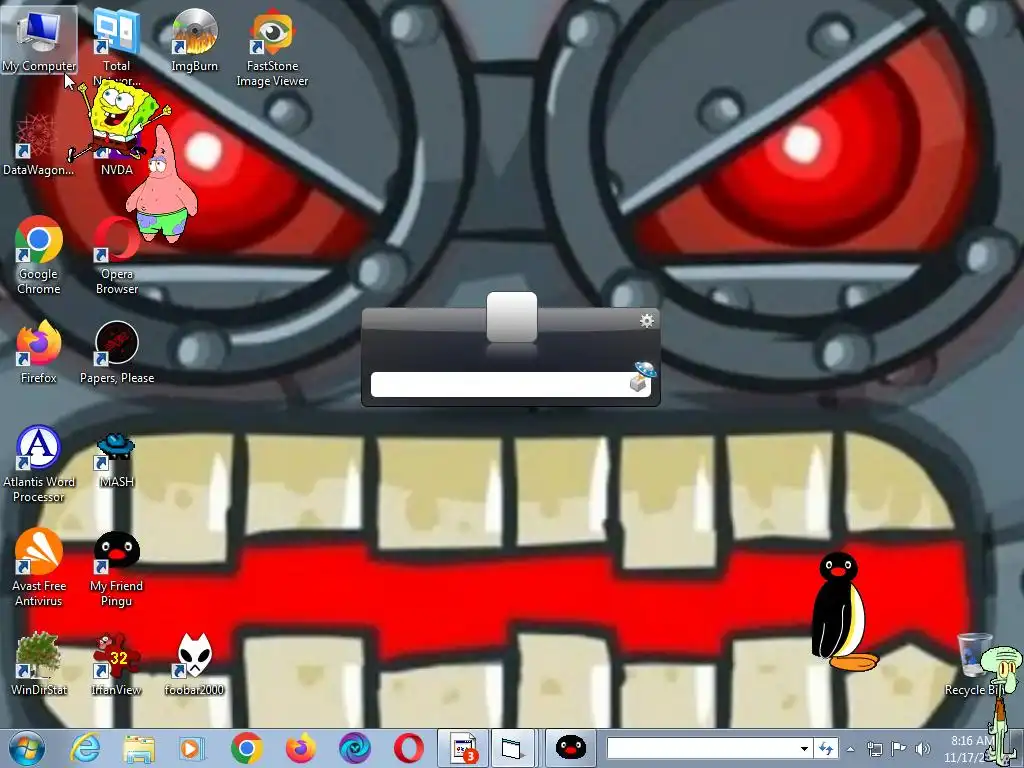Open MASH launcher settings gear
Viewport: 1024px width, 768px height.
[647, 321]
